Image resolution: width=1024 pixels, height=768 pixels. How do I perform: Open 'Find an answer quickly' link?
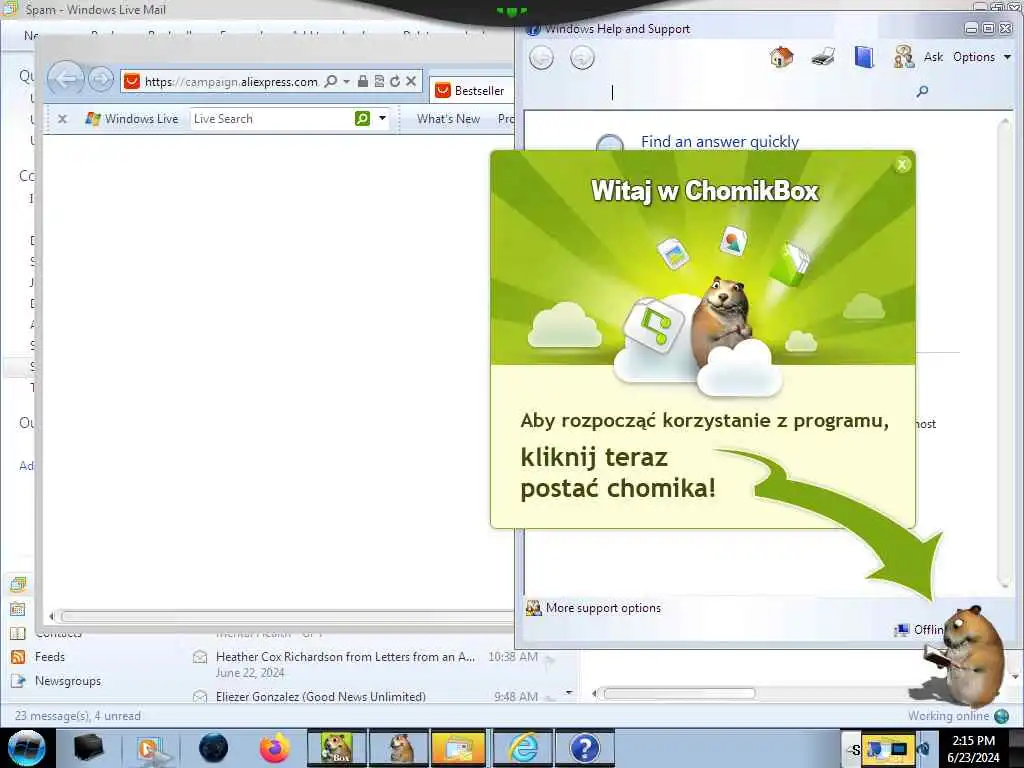pyautogui.click(x=720, y=142)
